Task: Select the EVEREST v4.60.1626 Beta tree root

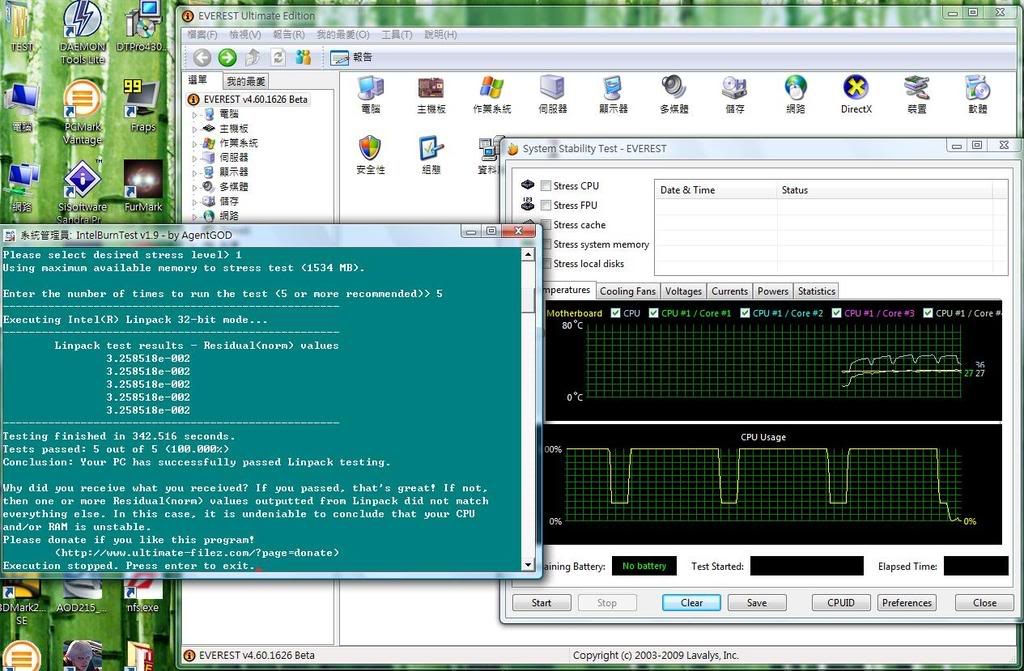Action: pyautogui.click(x=248, y=99)
